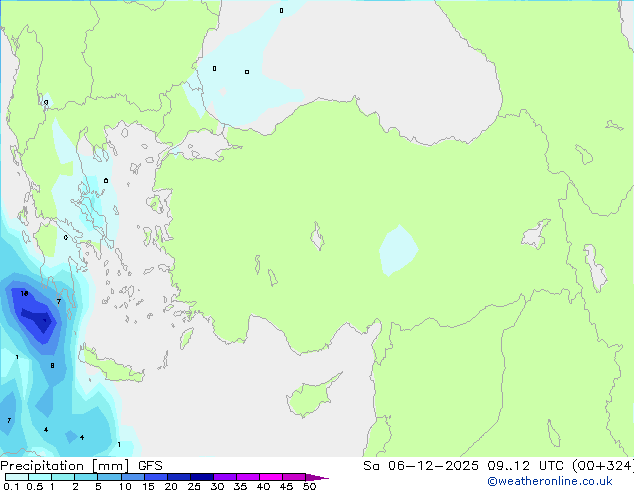Screen dimensions: 634x490
Task: Click the legend label "10"
Action: pyautogui.click(x=125, y=486)
